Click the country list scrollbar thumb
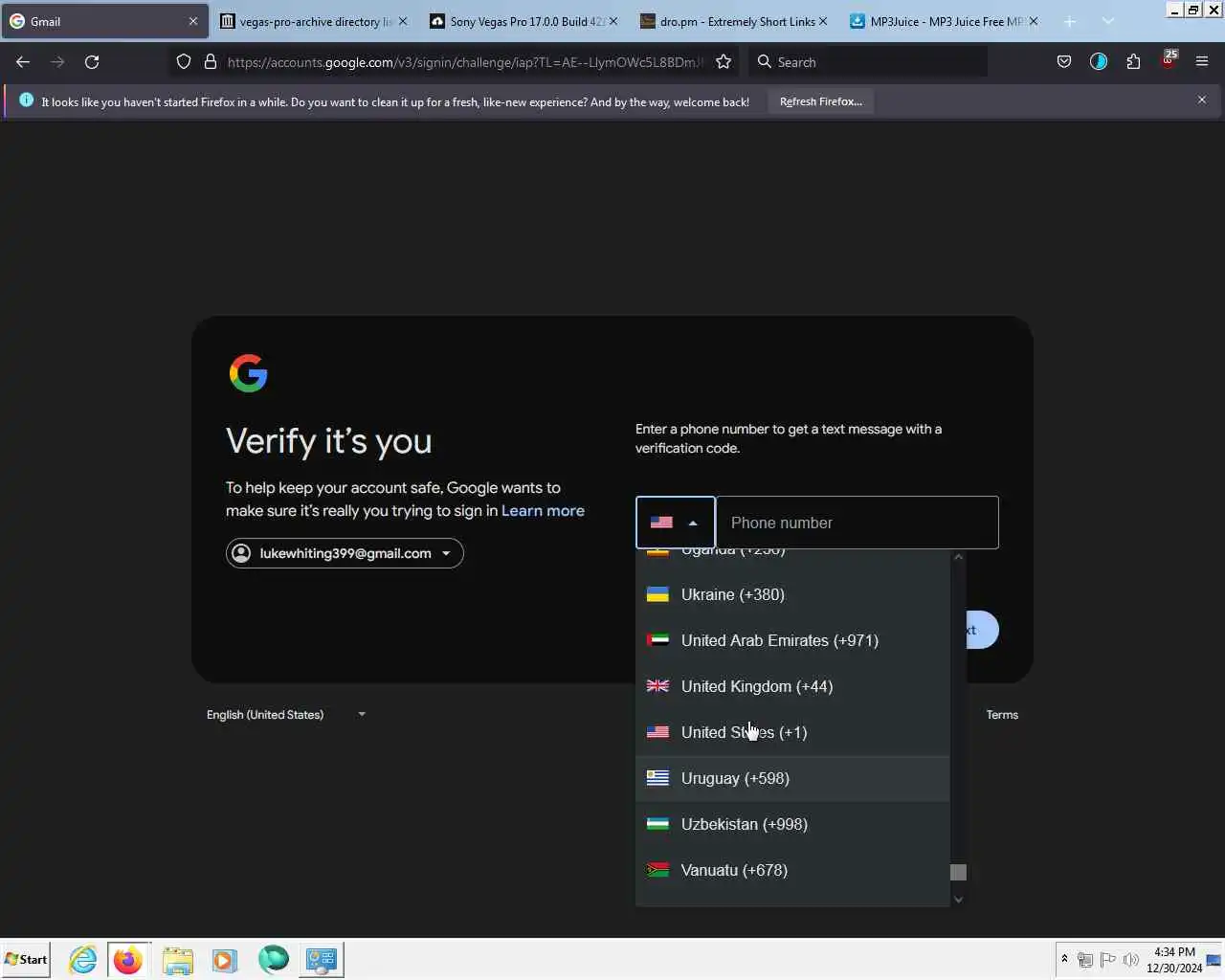The height and width of the screenshot is (980, 1225). [958, 872]
